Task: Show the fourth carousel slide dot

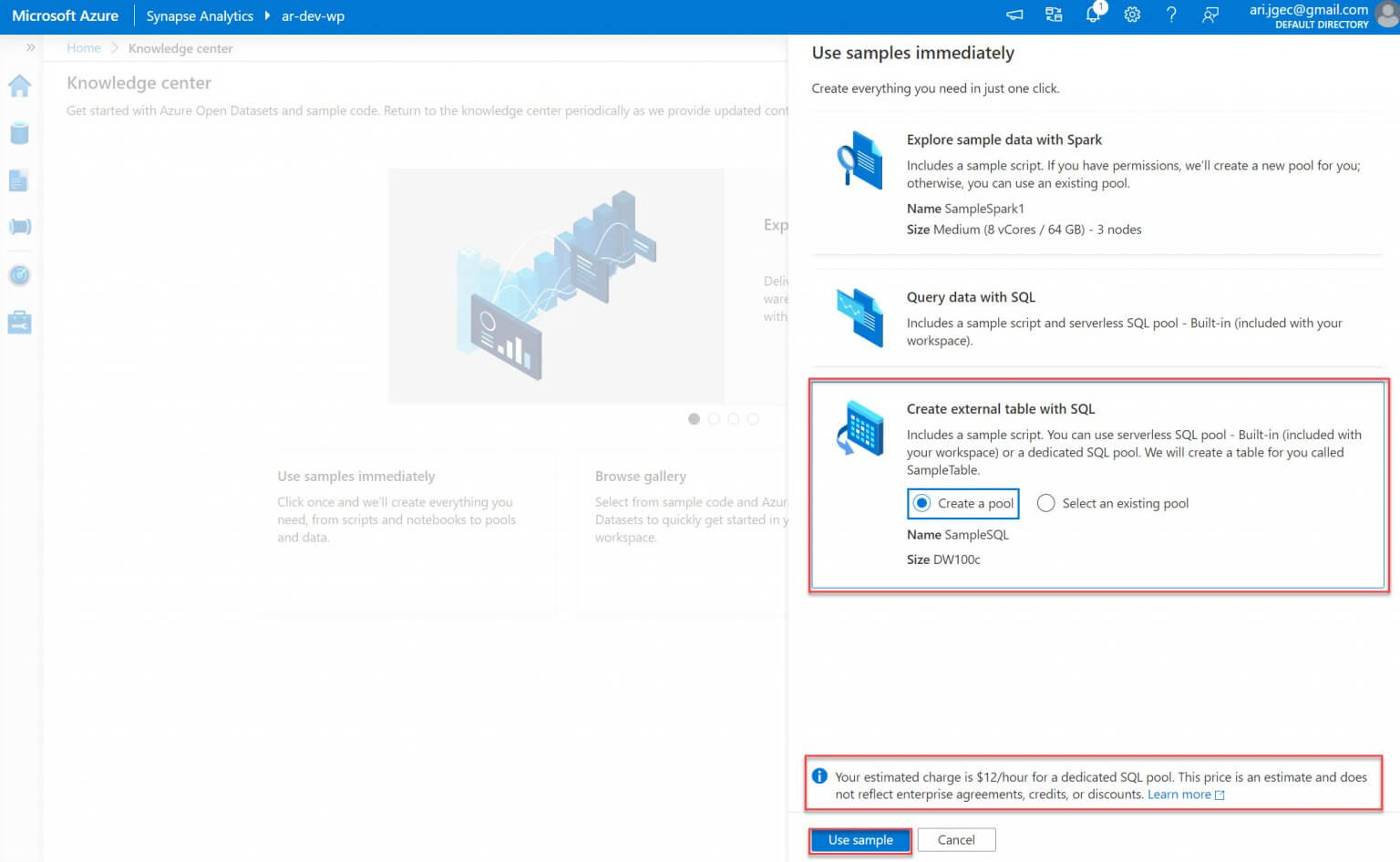Action: click(x=753, y=419)
